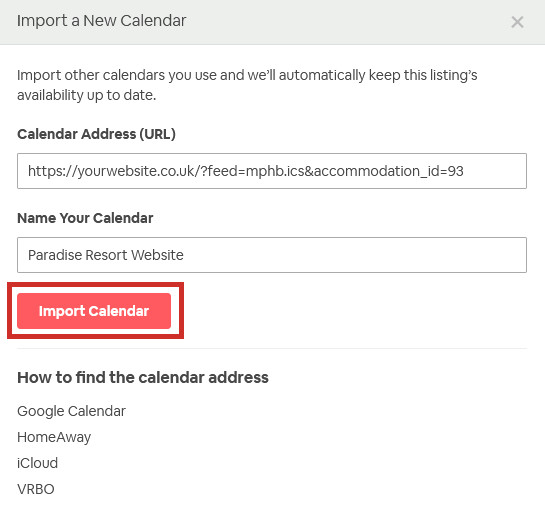Click the Name Your Calendar label
The width and height of the screenshot is (545, 517).
point(85,218)
